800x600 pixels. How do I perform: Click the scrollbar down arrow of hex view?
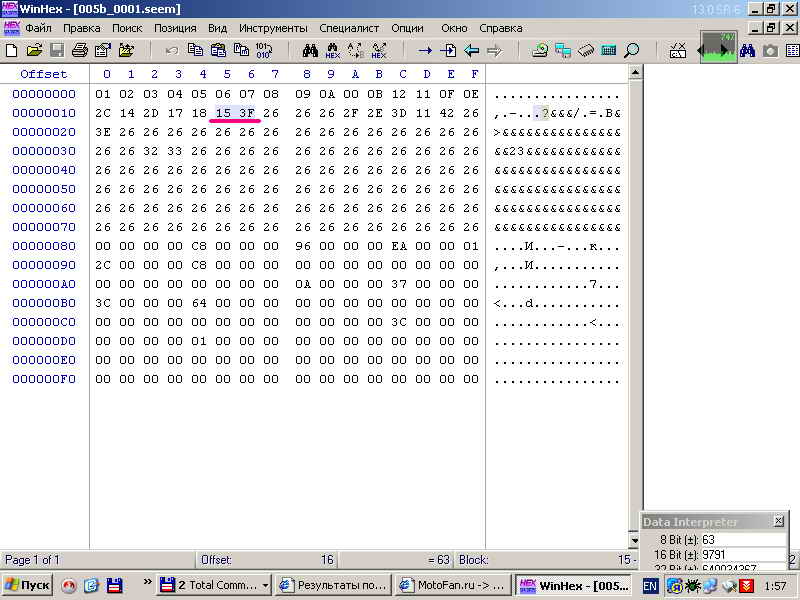click(635, 539)
